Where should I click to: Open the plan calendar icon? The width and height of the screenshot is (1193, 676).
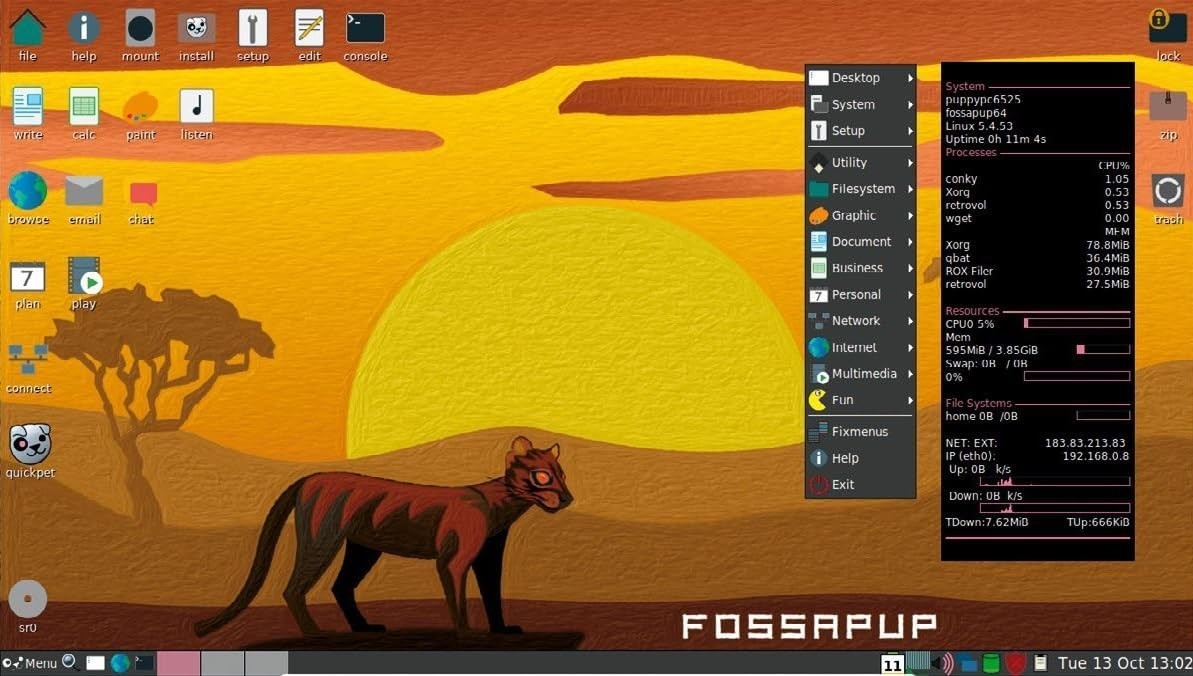pyautogui.click(x=27, y=276)
